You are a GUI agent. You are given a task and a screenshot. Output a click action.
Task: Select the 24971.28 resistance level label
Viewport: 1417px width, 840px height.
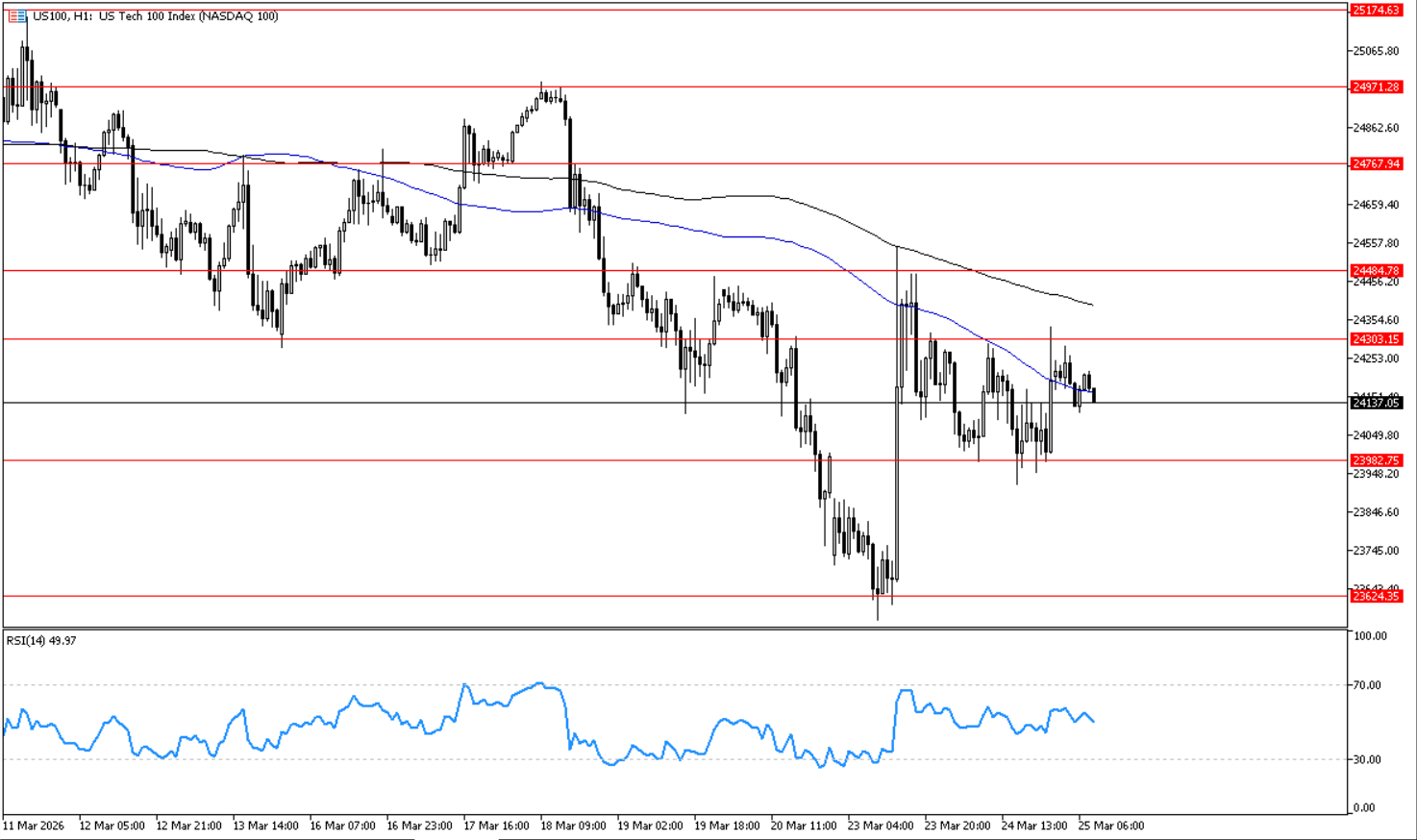pyautogui.click(x=1376, y=87)
